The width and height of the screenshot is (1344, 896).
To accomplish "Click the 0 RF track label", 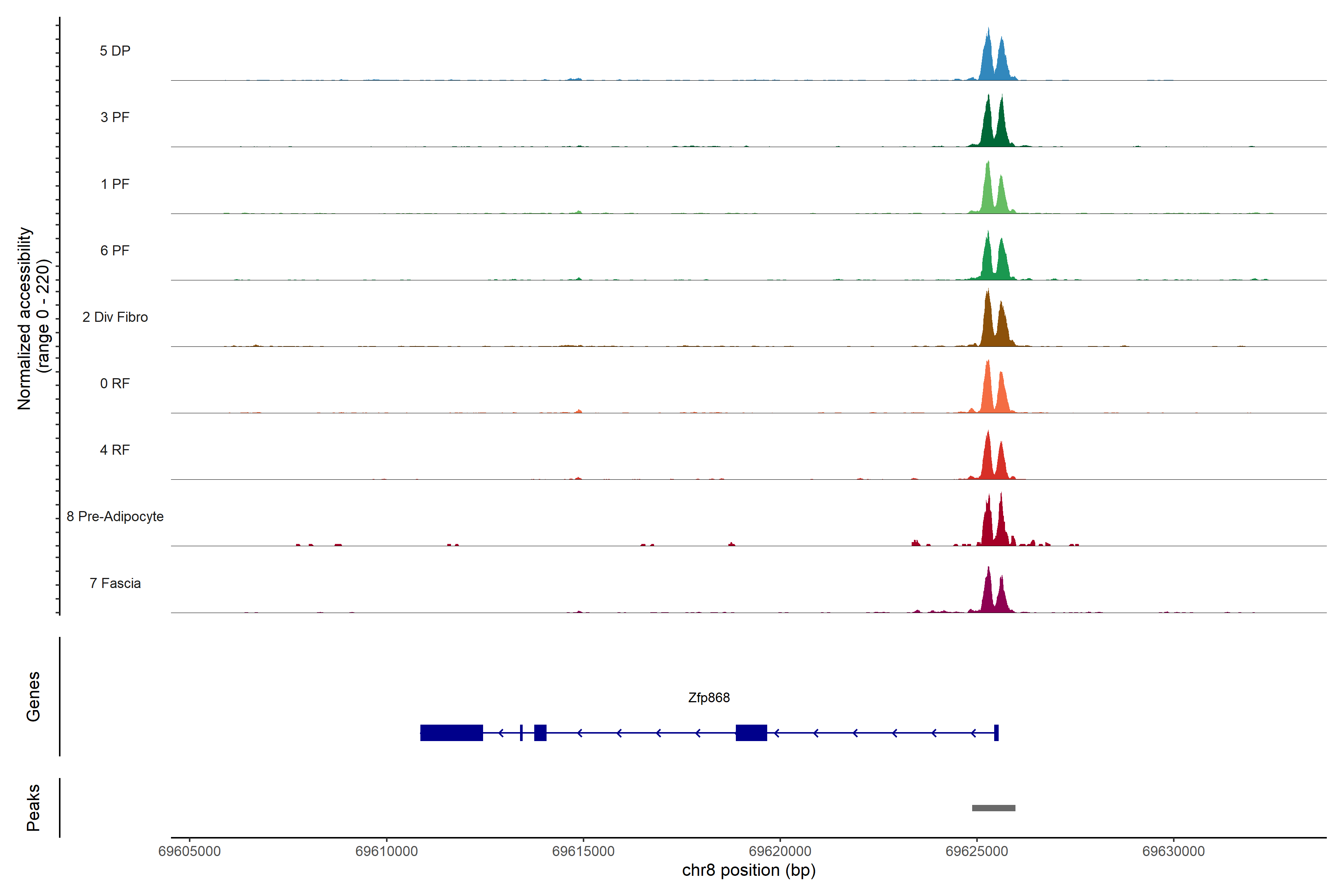I will coord(115,383).
